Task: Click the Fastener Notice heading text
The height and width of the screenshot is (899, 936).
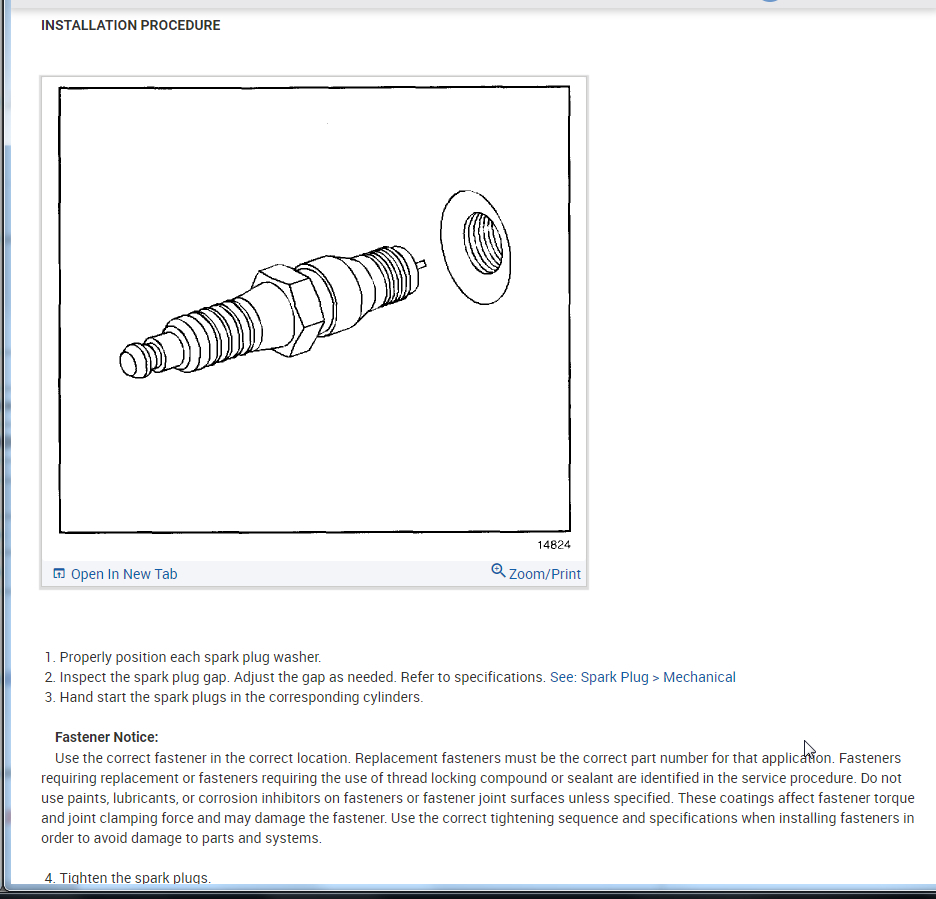Action: 106,737
